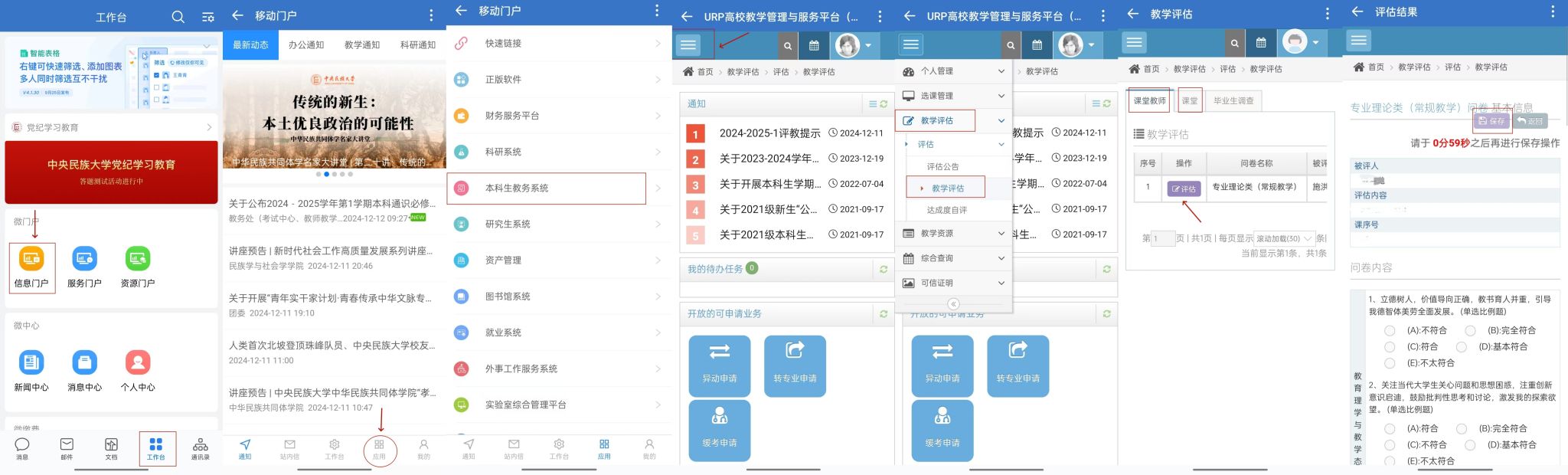The width and height of the screenshot is (1568, 475).
Task: Open the 邮件 bottom bar icon
Action: (67, 448)
